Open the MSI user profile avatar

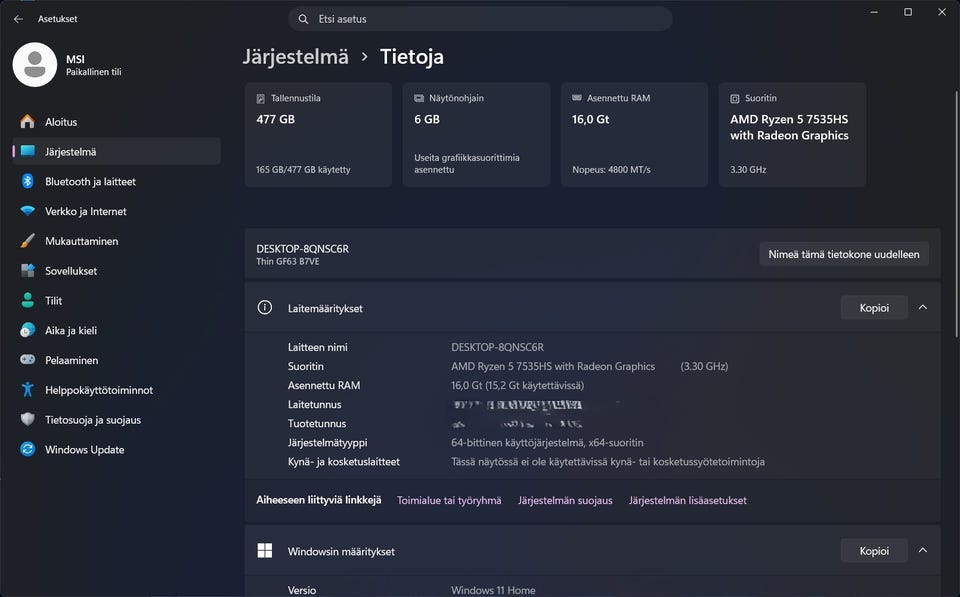click(x=35, y=64)
